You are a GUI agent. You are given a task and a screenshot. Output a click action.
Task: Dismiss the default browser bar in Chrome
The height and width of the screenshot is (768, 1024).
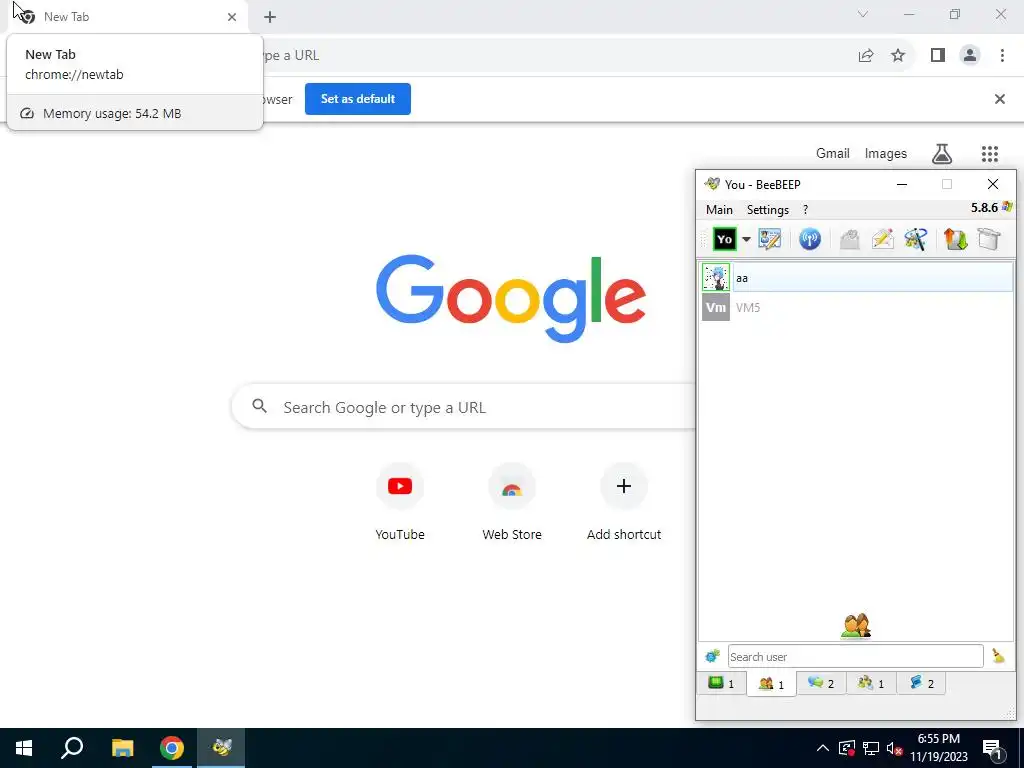999,99
